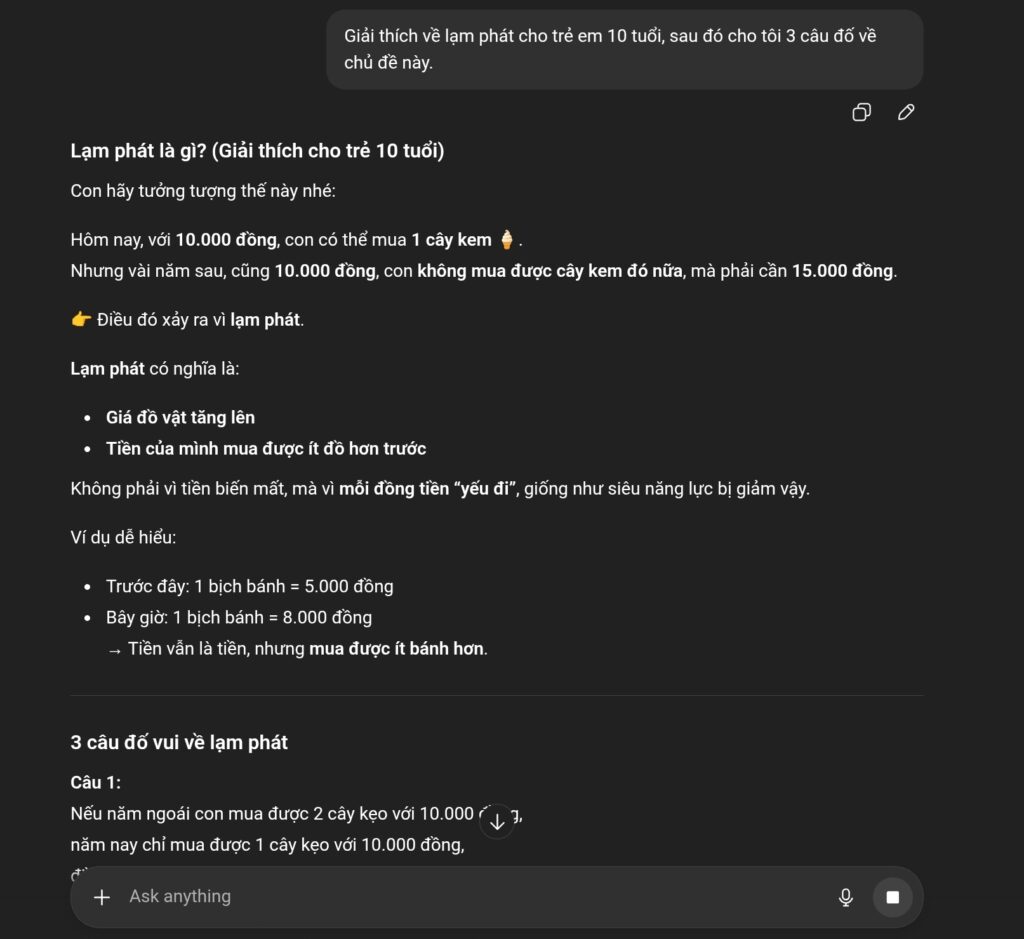The width and height of the screenshot is (1024, 939).
Task: Click the heading "Lạm phát là gì?"
Action: [x=257, y=151]
